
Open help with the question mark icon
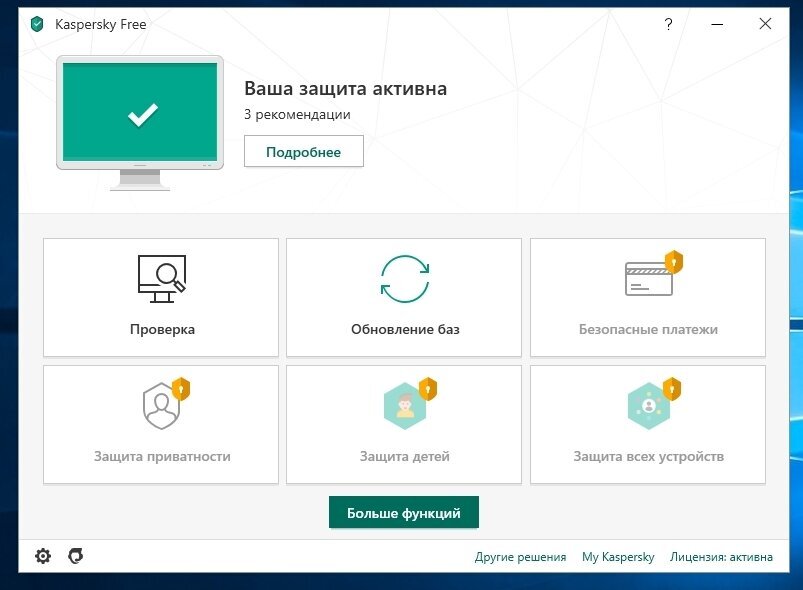coord(668,24)
